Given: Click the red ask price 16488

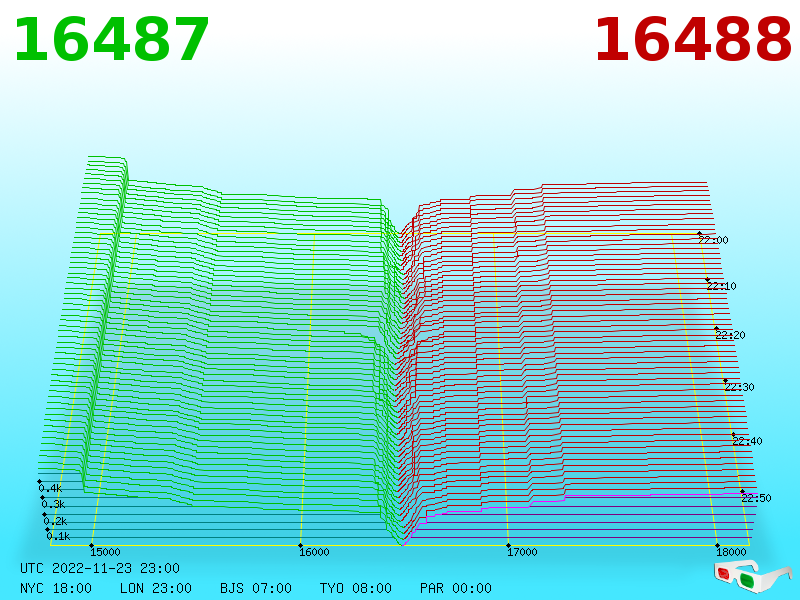Looking at the screenshot, I should [x=693, y=40].
